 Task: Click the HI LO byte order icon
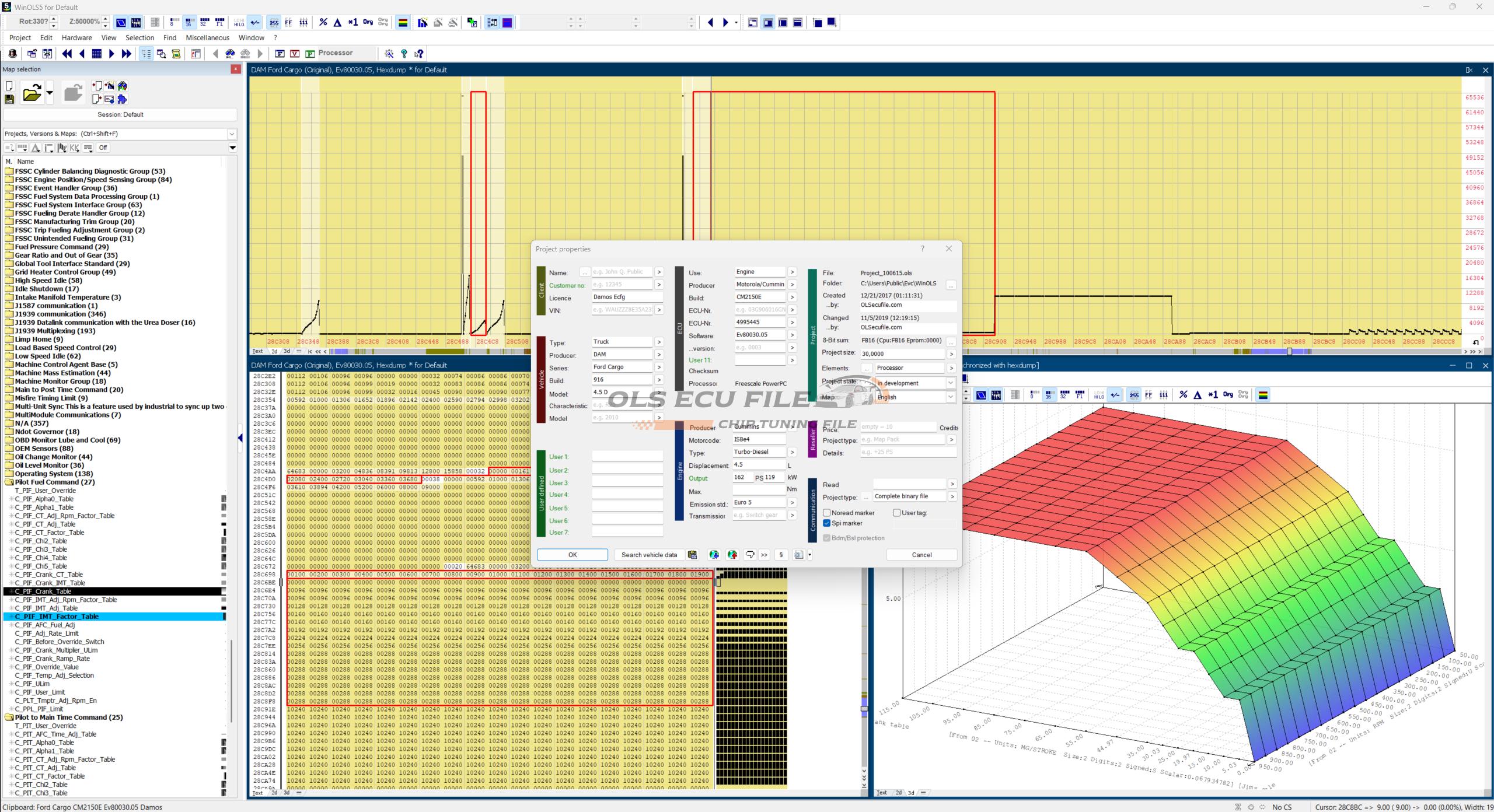pos(239,22)
